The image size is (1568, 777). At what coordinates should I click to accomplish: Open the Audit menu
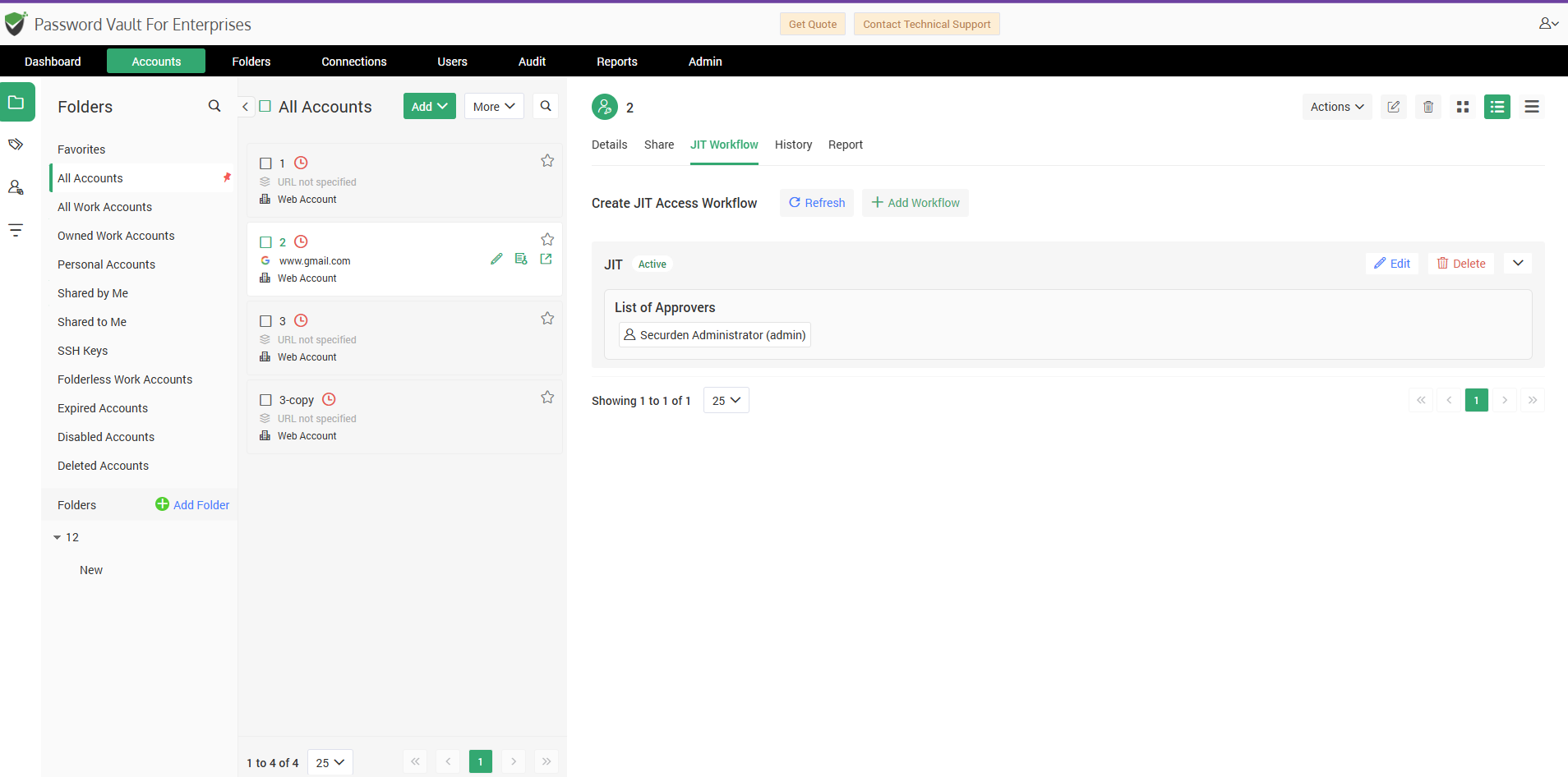click(x=532, y=62)
